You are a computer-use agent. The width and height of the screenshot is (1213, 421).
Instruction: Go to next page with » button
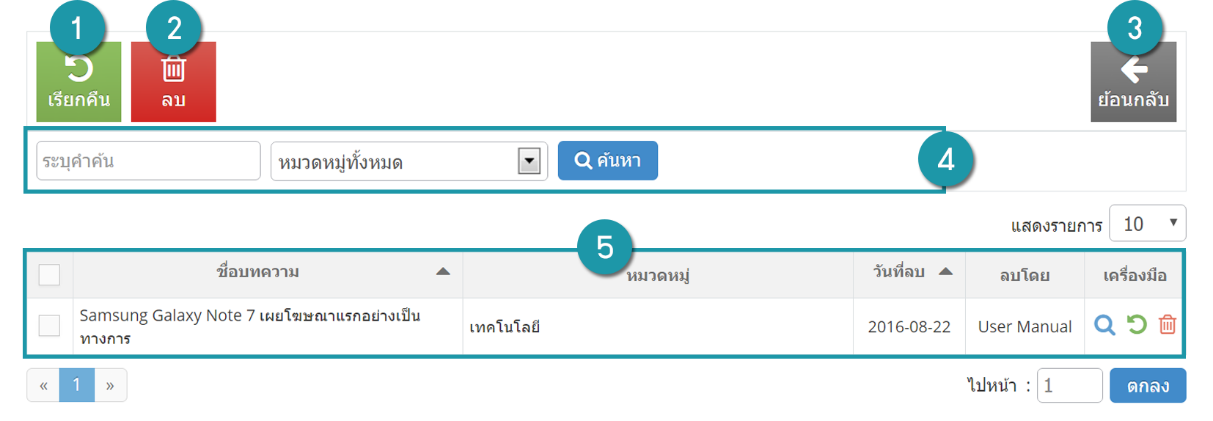pyautogui.click(x=110, y=385)
